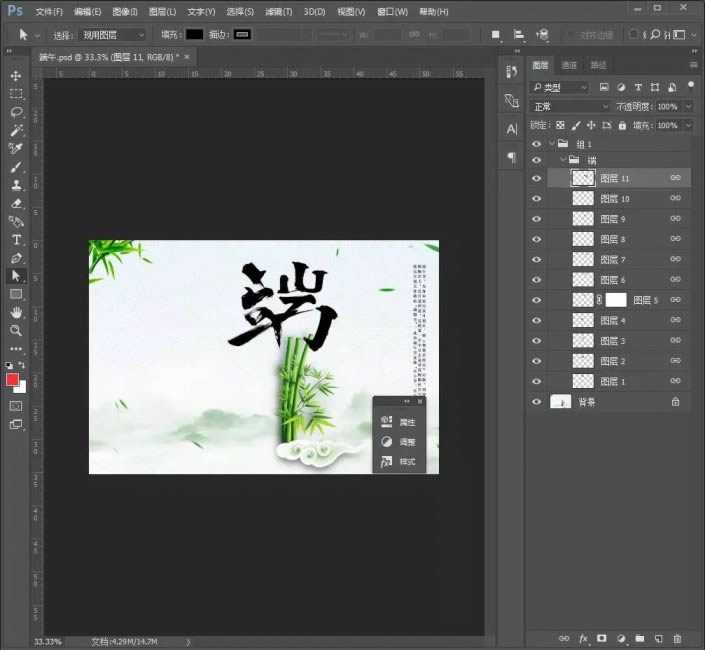Hide layer 图层 10 with eye icon
Viewport: 705px width, 650px height.
[537, 199]
